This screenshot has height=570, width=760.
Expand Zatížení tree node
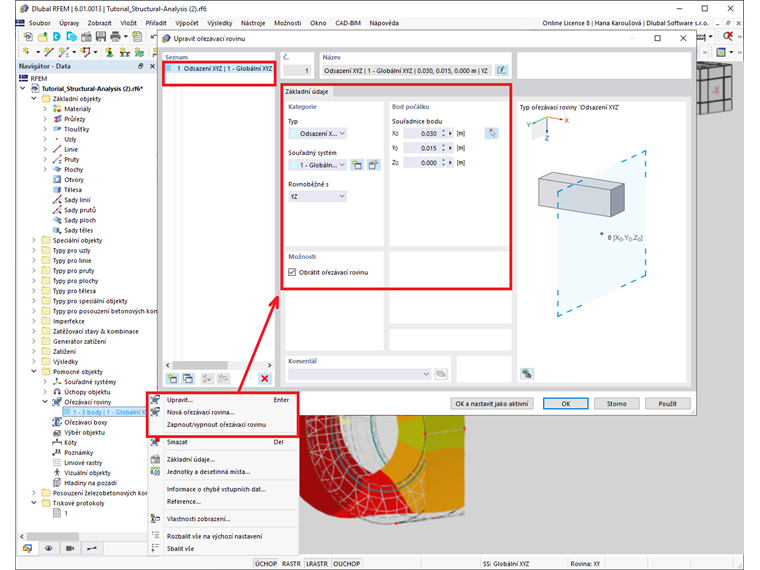click(34, 351)
